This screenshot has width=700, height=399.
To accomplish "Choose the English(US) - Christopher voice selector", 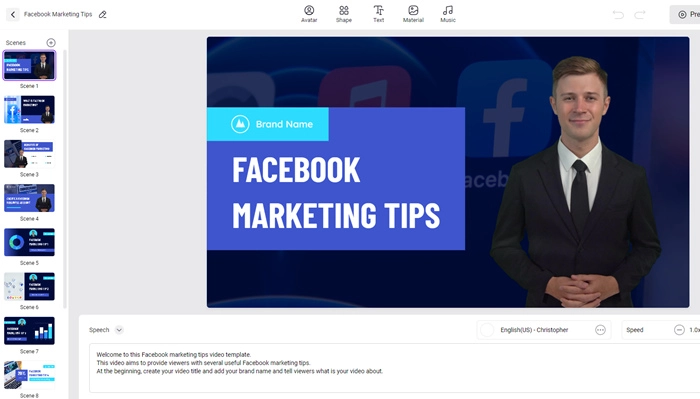I will point(543,330).
